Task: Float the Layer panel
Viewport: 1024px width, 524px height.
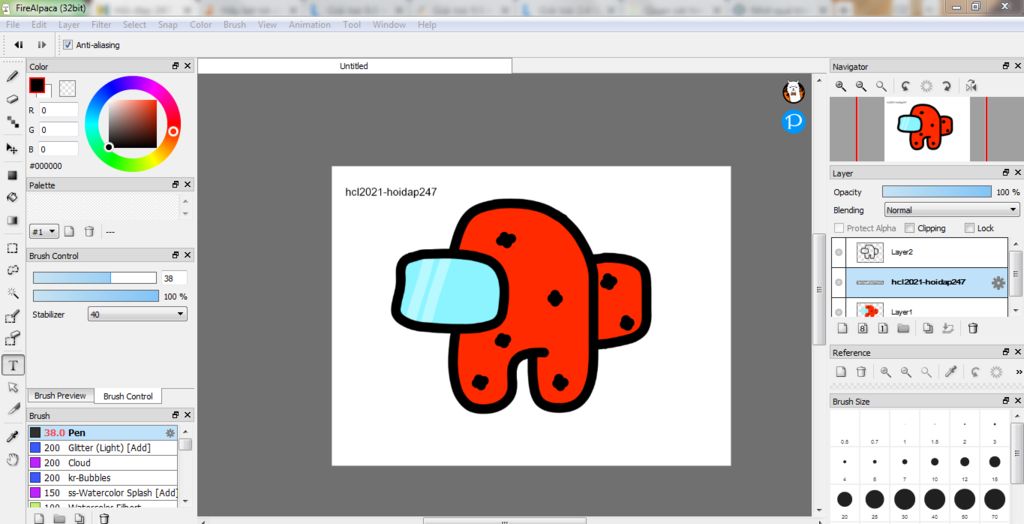Action: click(1006, 173)
